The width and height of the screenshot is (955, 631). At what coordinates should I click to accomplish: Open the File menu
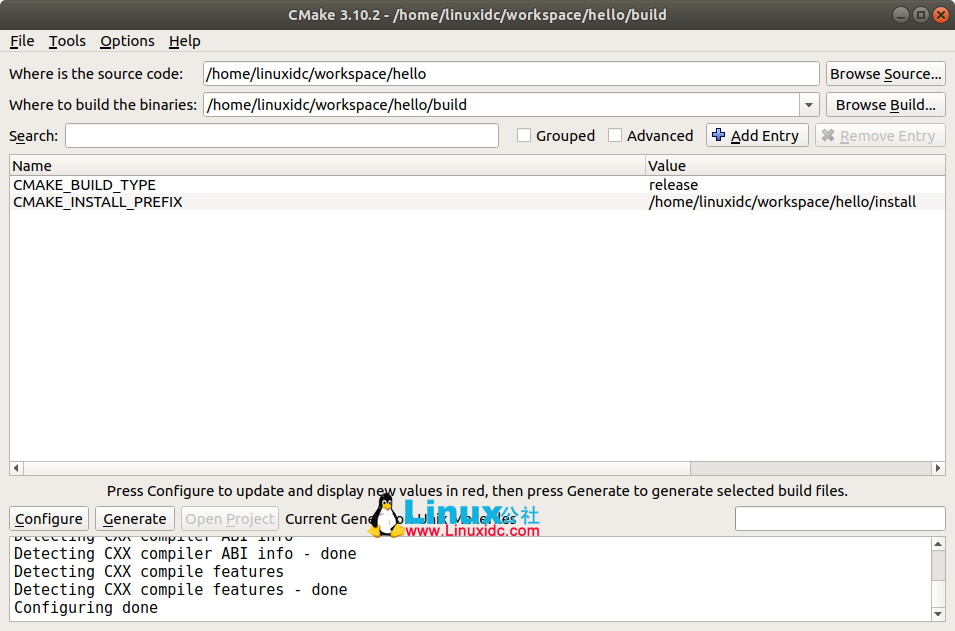coord(22,41)
